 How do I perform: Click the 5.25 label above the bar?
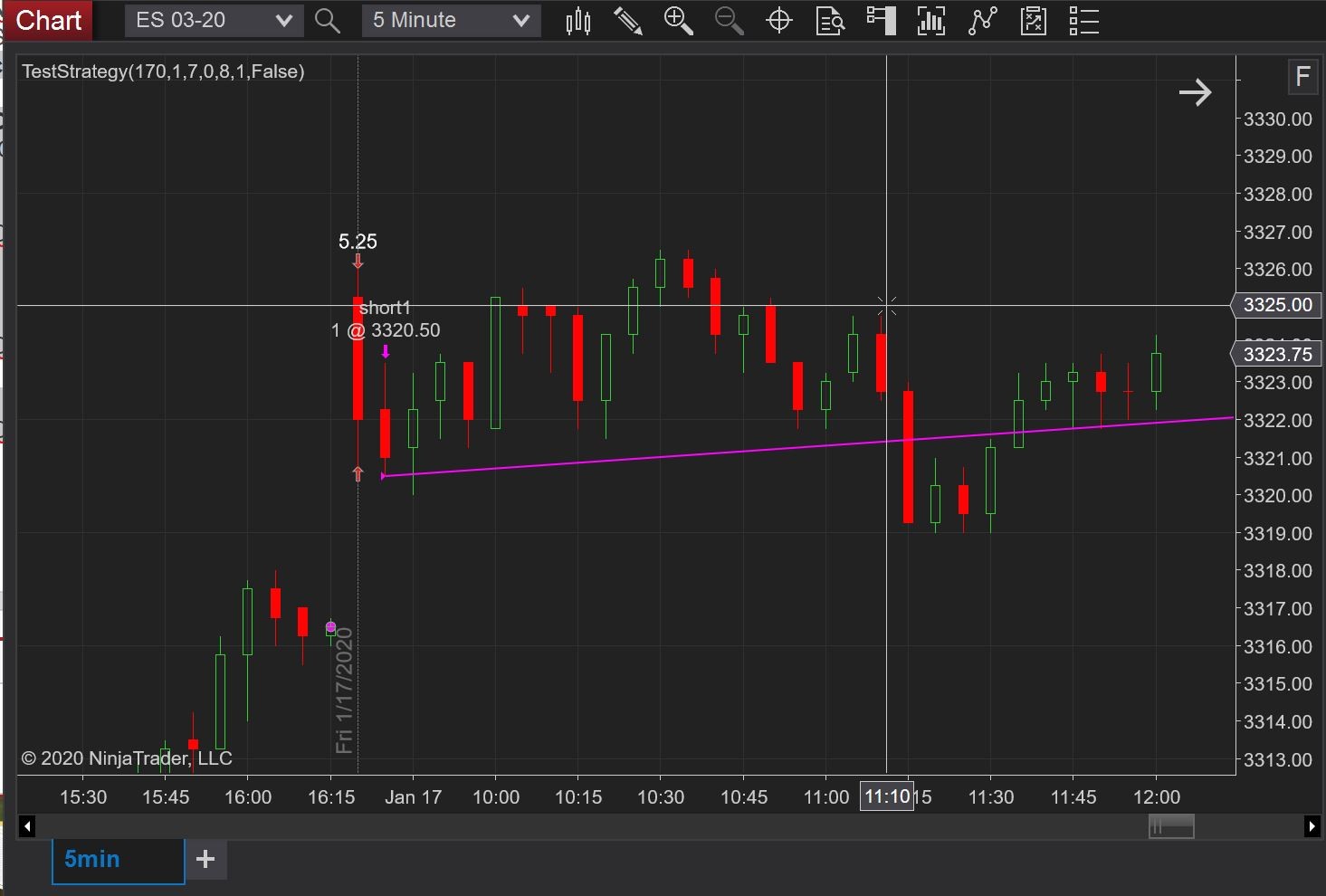(358, 242)
